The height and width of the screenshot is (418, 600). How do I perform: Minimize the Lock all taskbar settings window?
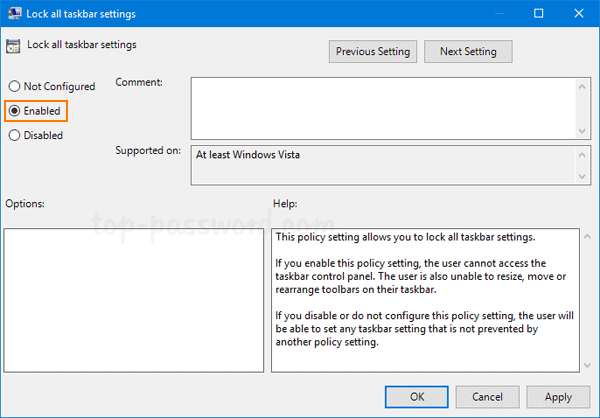pos(493,14)
